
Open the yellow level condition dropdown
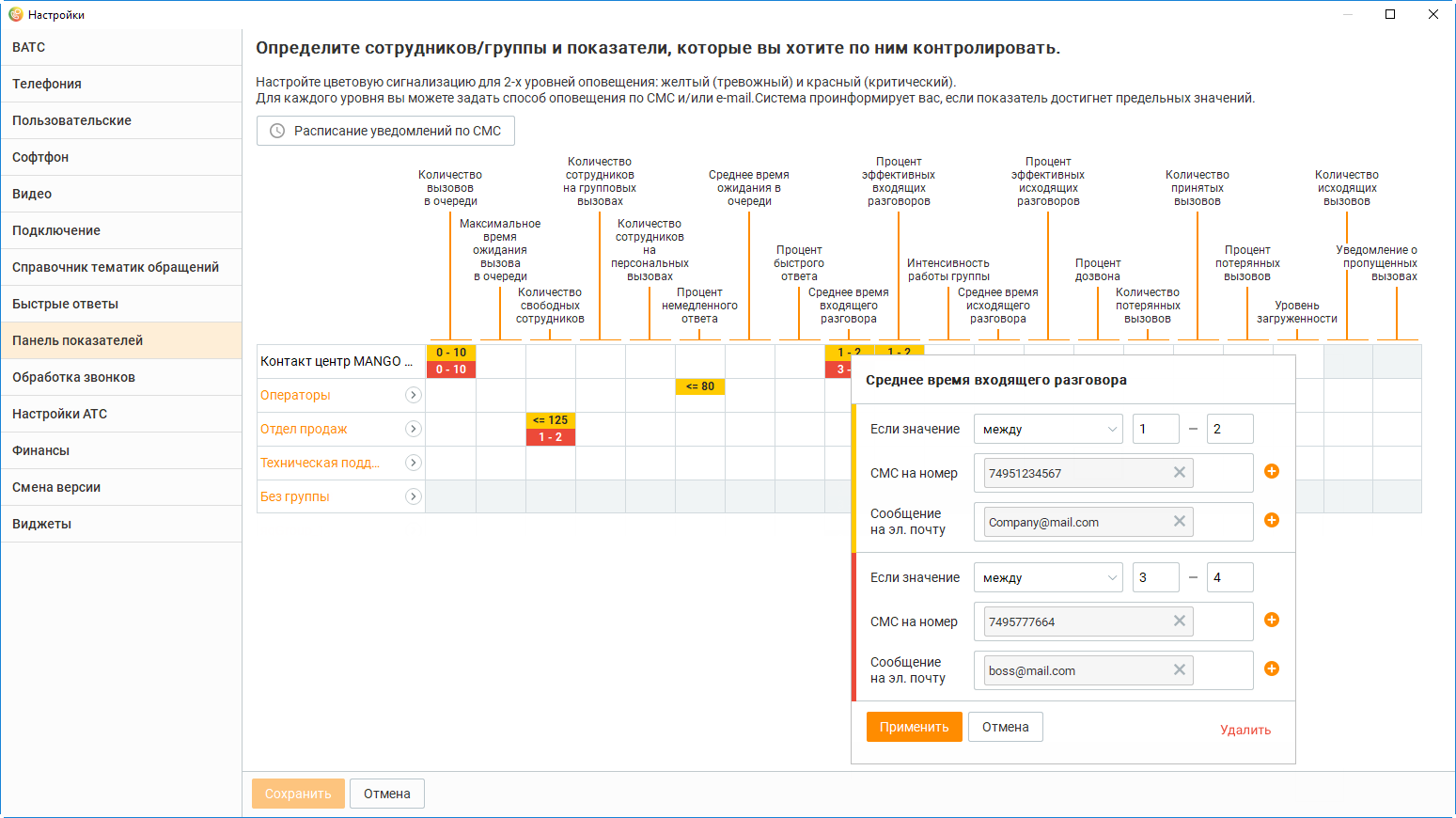(1048, 429)
